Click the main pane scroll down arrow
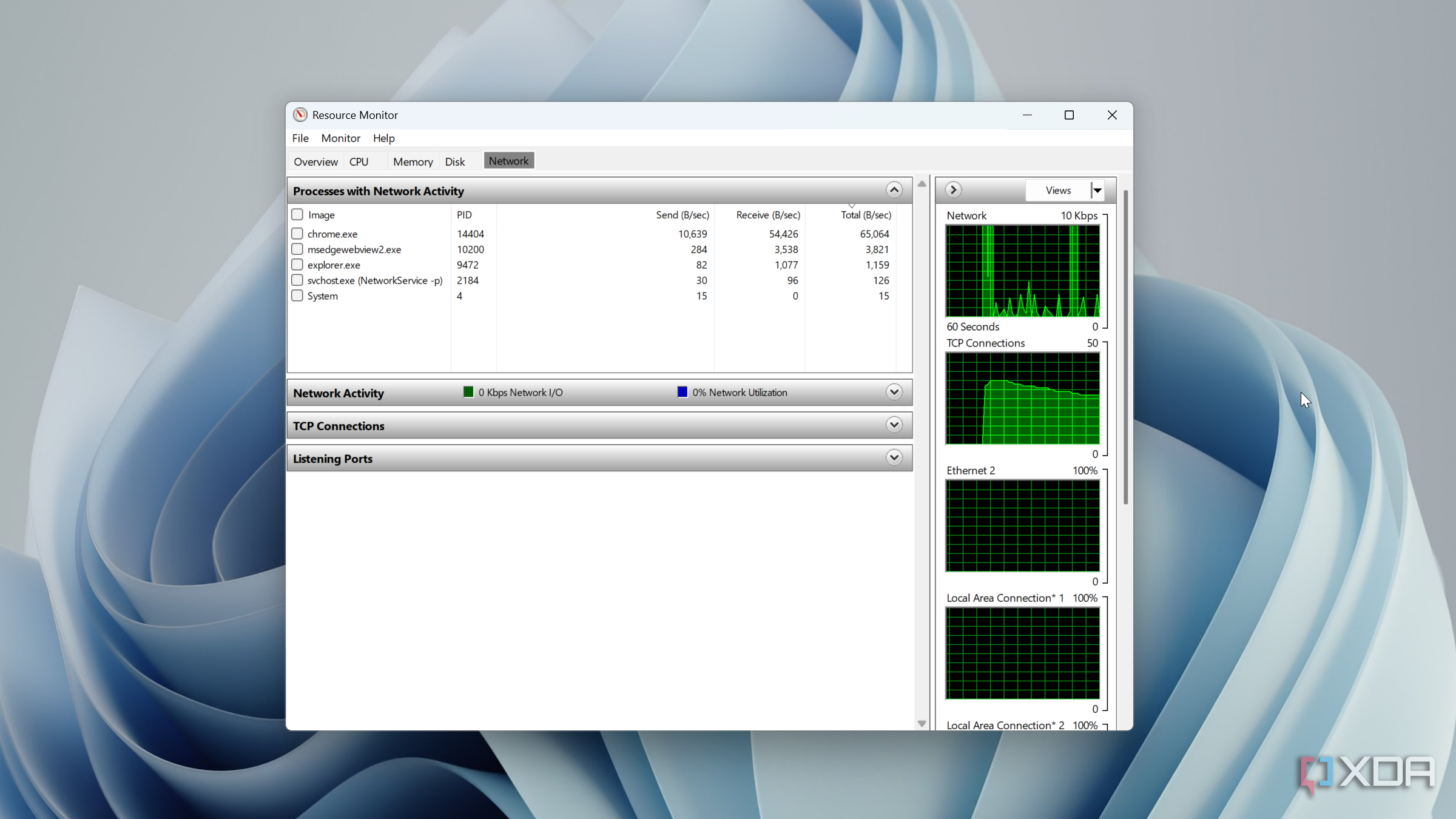 pyautogui.click(x=922, y=724)
